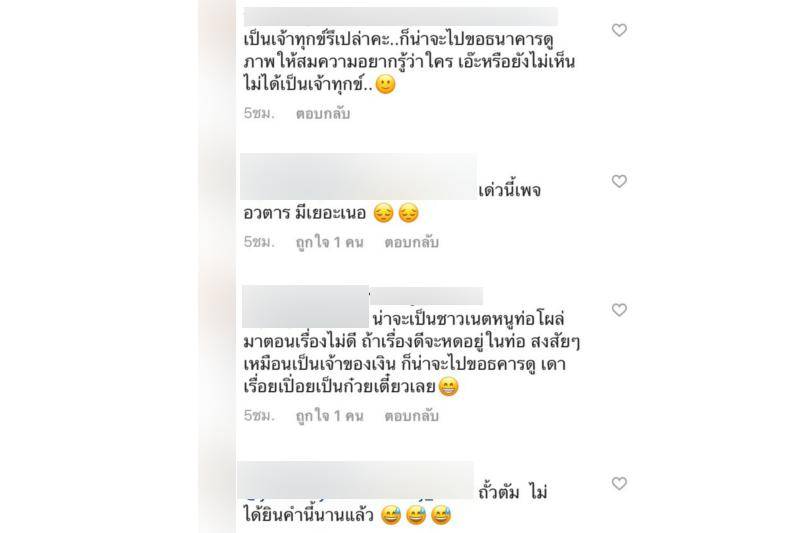Open the blurred username before เดี๋ยวนี้เพจ
Screen dimensions: 800x533
358,176
